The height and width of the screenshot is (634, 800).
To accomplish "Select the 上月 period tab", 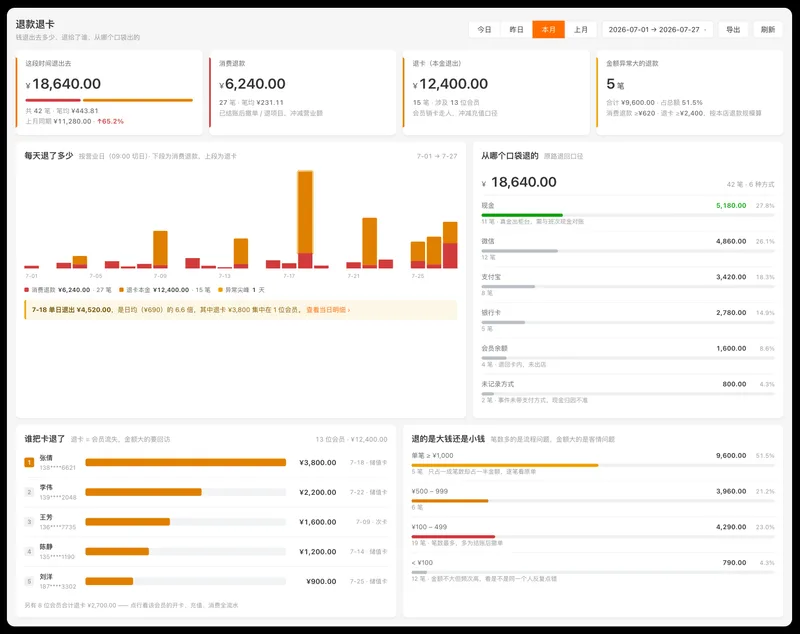I will [581, 30].
